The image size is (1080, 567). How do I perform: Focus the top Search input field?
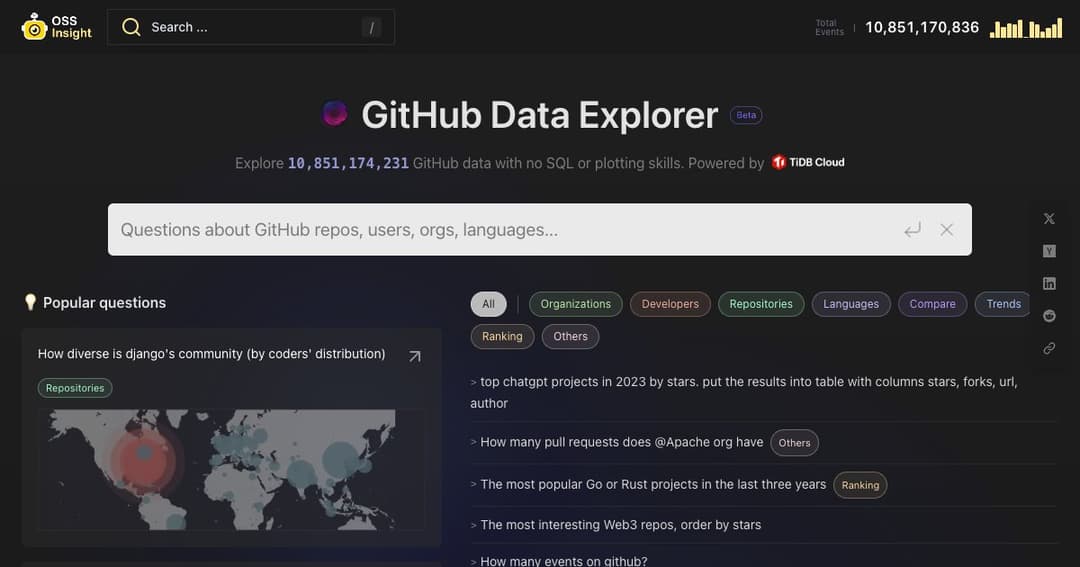point(251,27)
